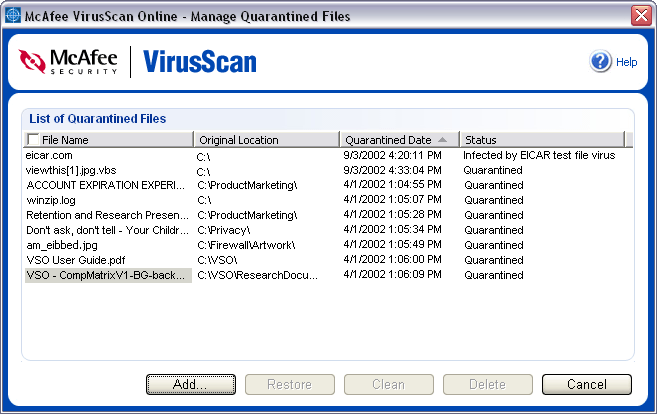Click date 4/1/2002 1:05:34 PM

pos(392,230)
